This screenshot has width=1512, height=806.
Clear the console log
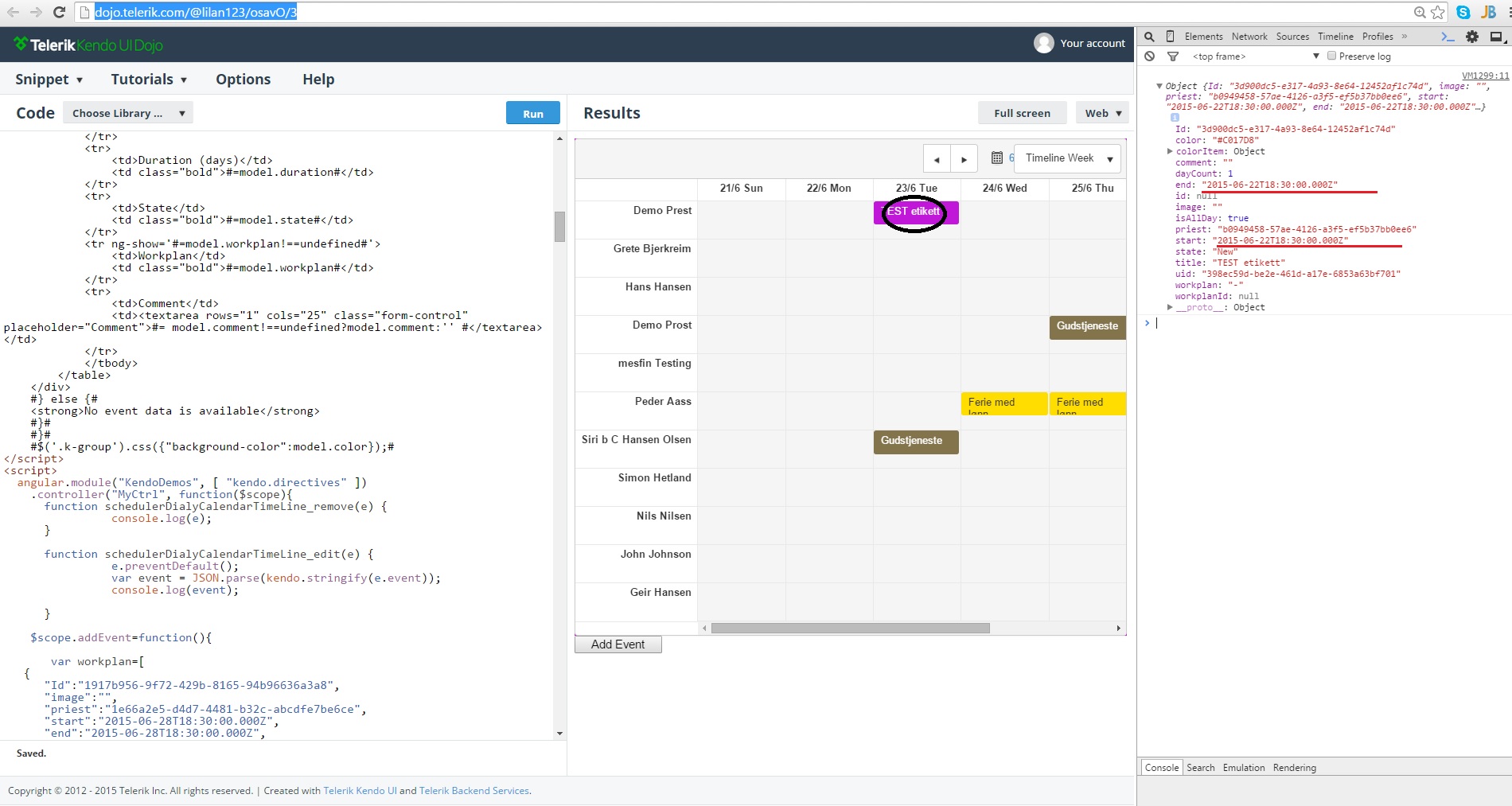(1149, 56)
